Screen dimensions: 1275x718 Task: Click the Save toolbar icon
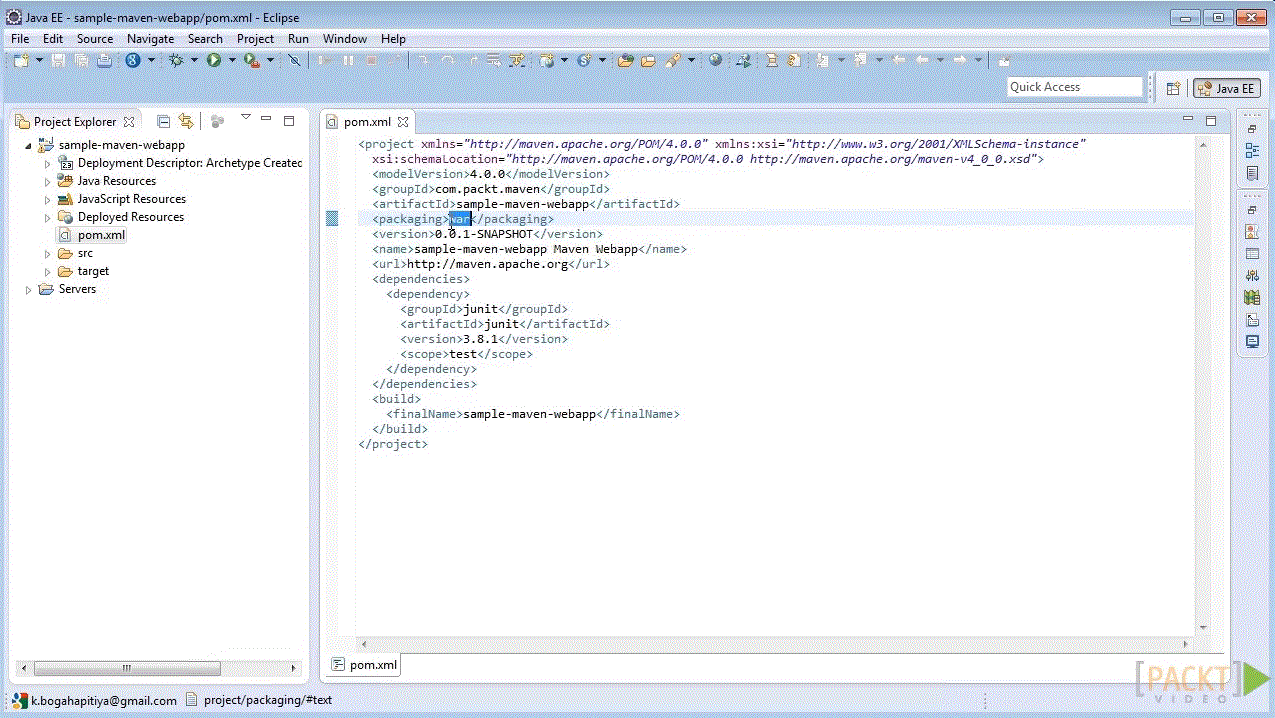[58, 60]
